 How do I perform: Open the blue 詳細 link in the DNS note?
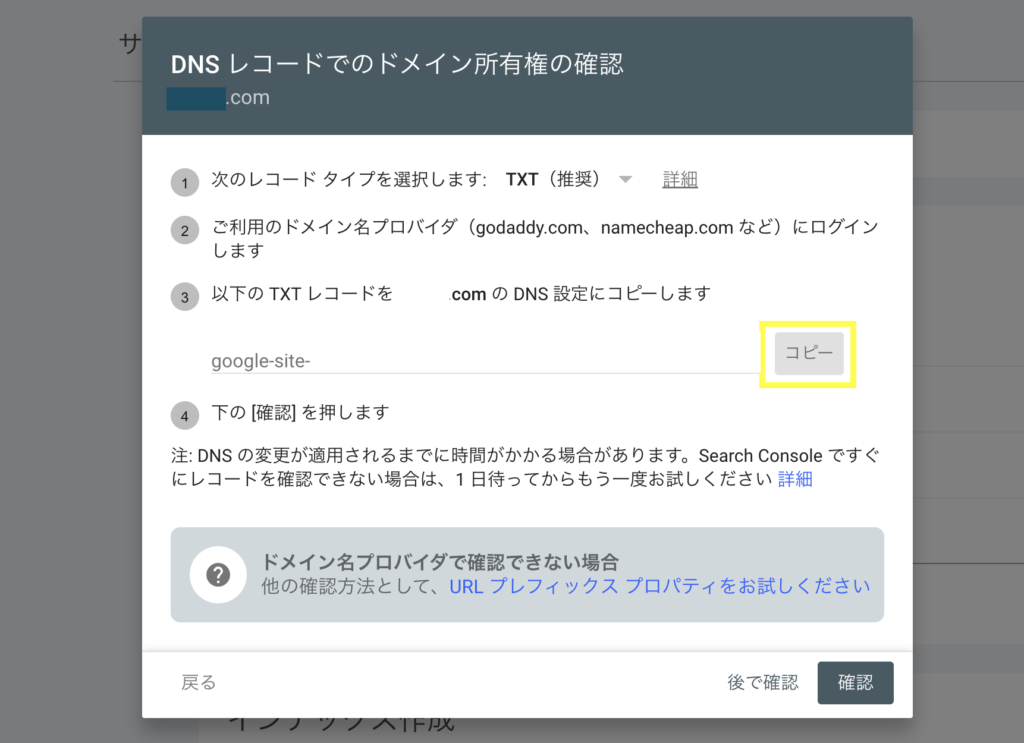click(x=795, y=479)
